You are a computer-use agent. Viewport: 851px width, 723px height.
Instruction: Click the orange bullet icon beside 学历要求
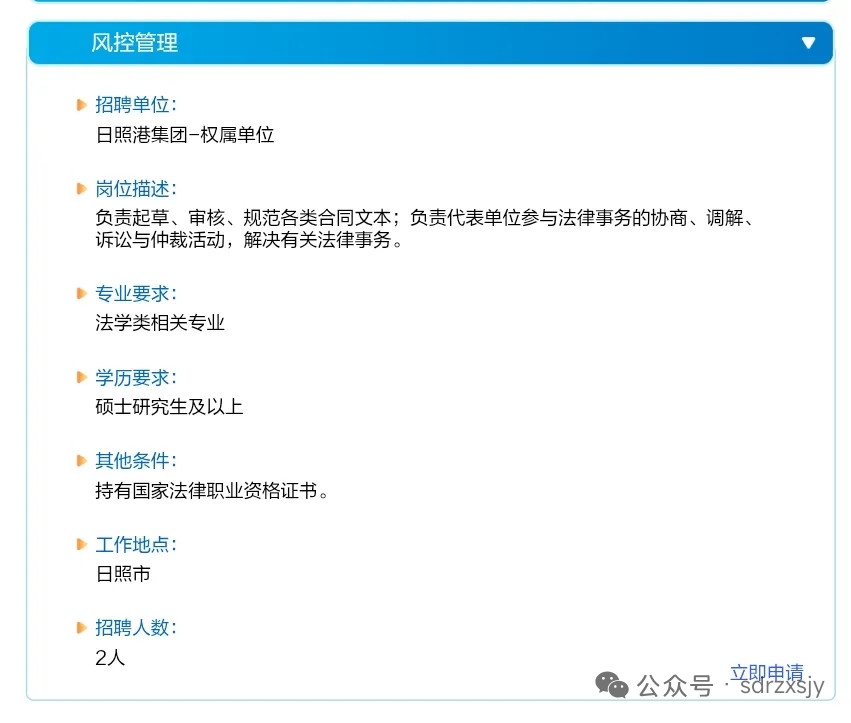click(82, 377)
